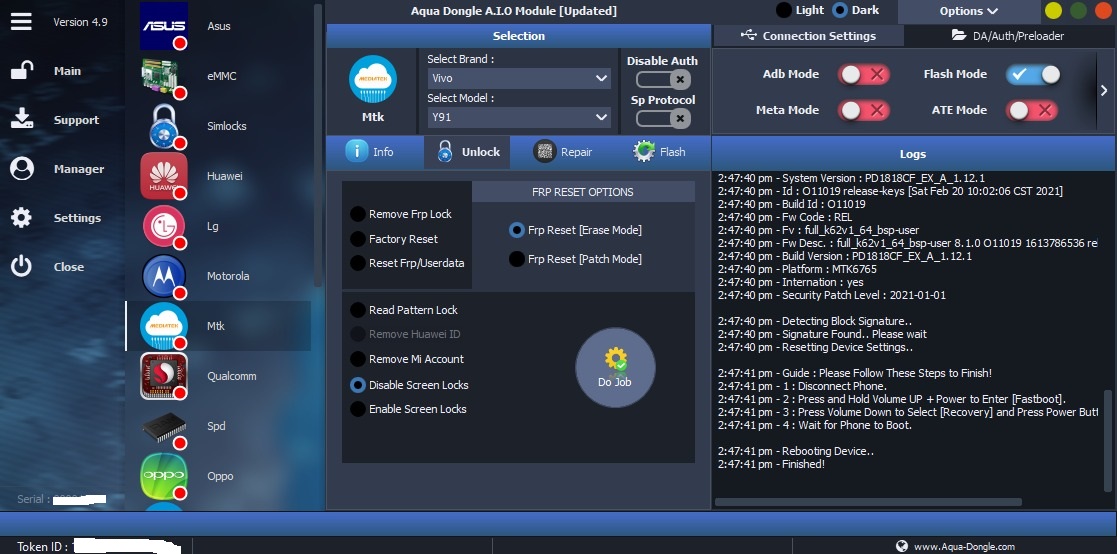Select the Motorola logo icon

click(x=164, y=276)
